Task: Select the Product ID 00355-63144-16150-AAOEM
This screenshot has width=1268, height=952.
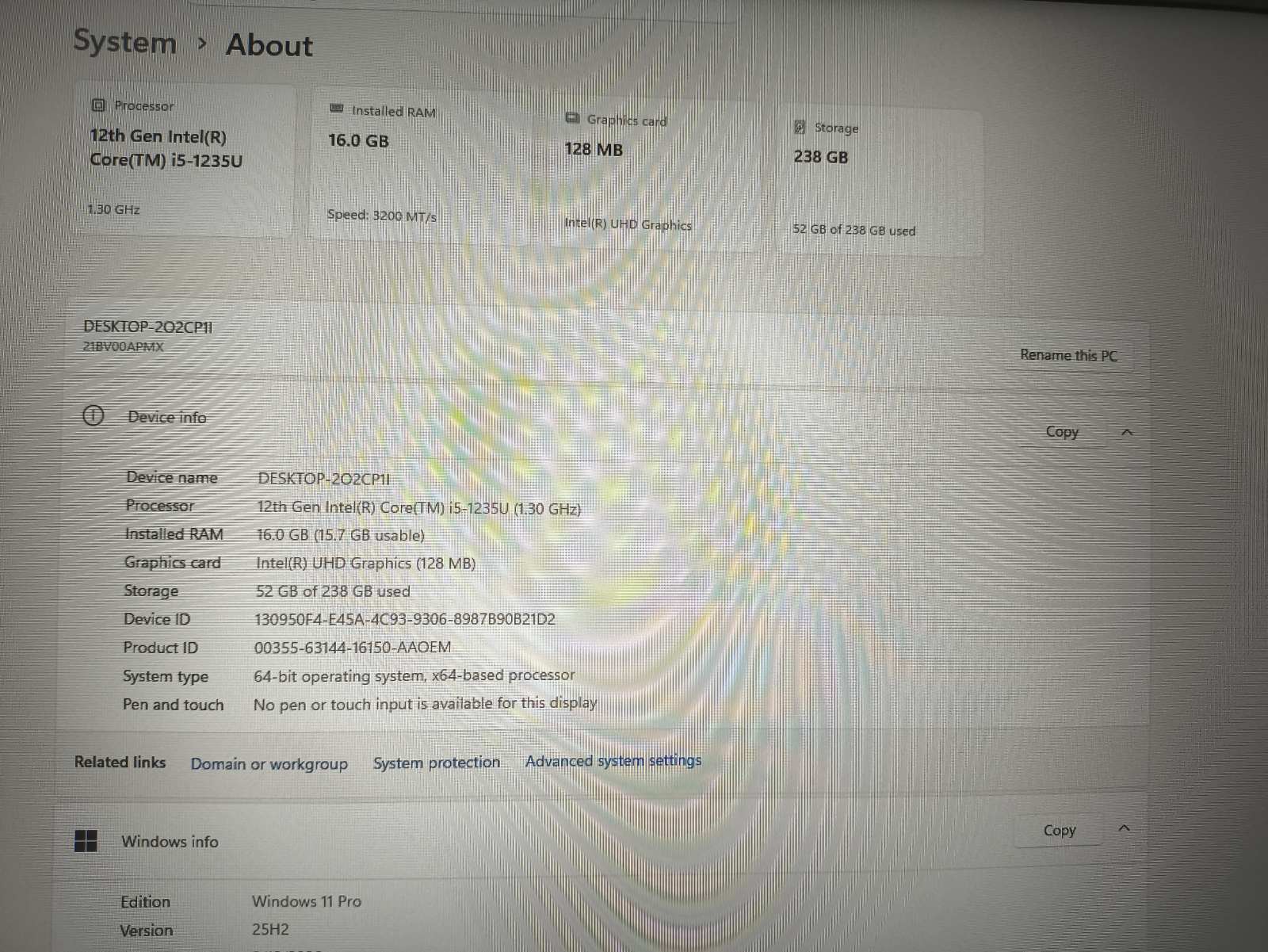Action: tap(353, 648)
